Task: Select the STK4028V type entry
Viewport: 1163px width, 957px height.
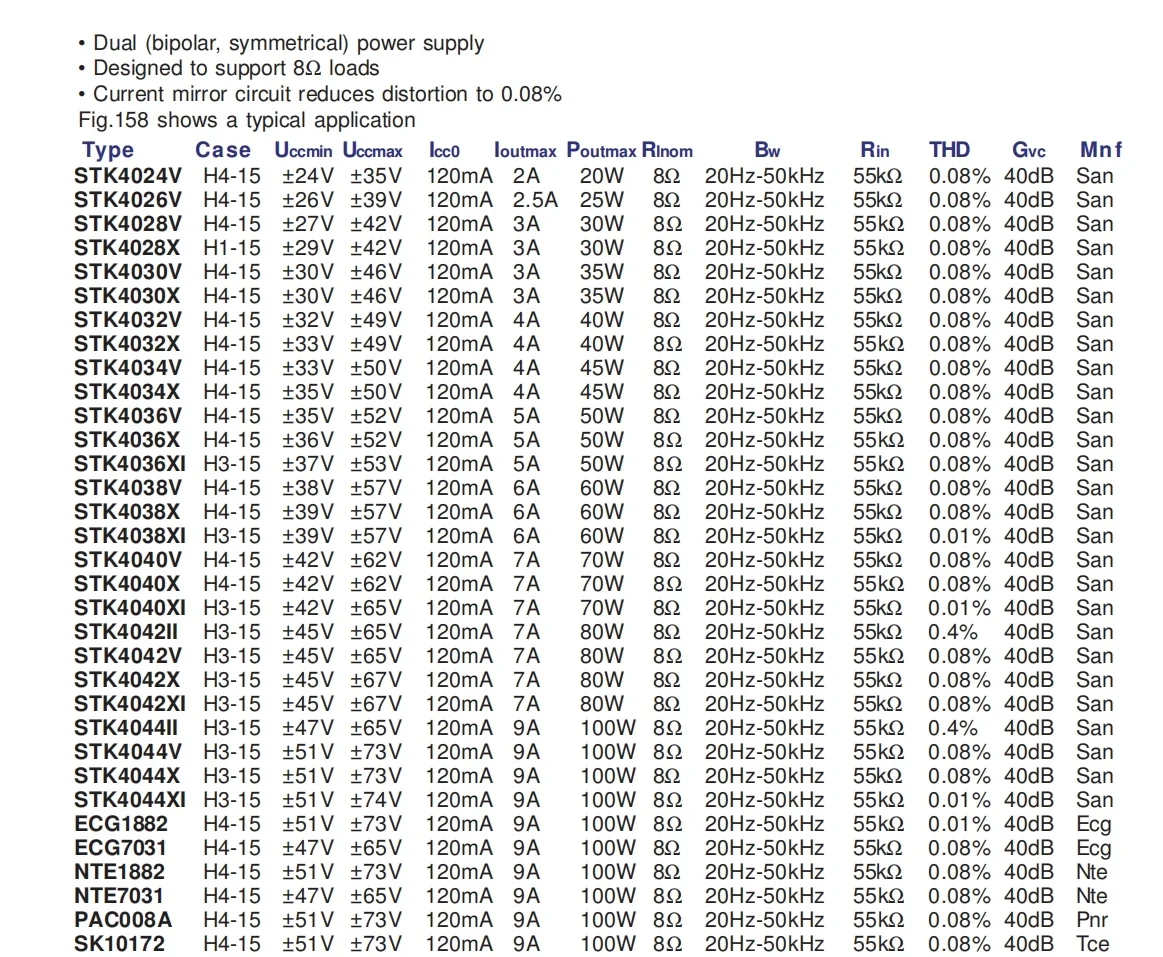Action: point(128,224)
